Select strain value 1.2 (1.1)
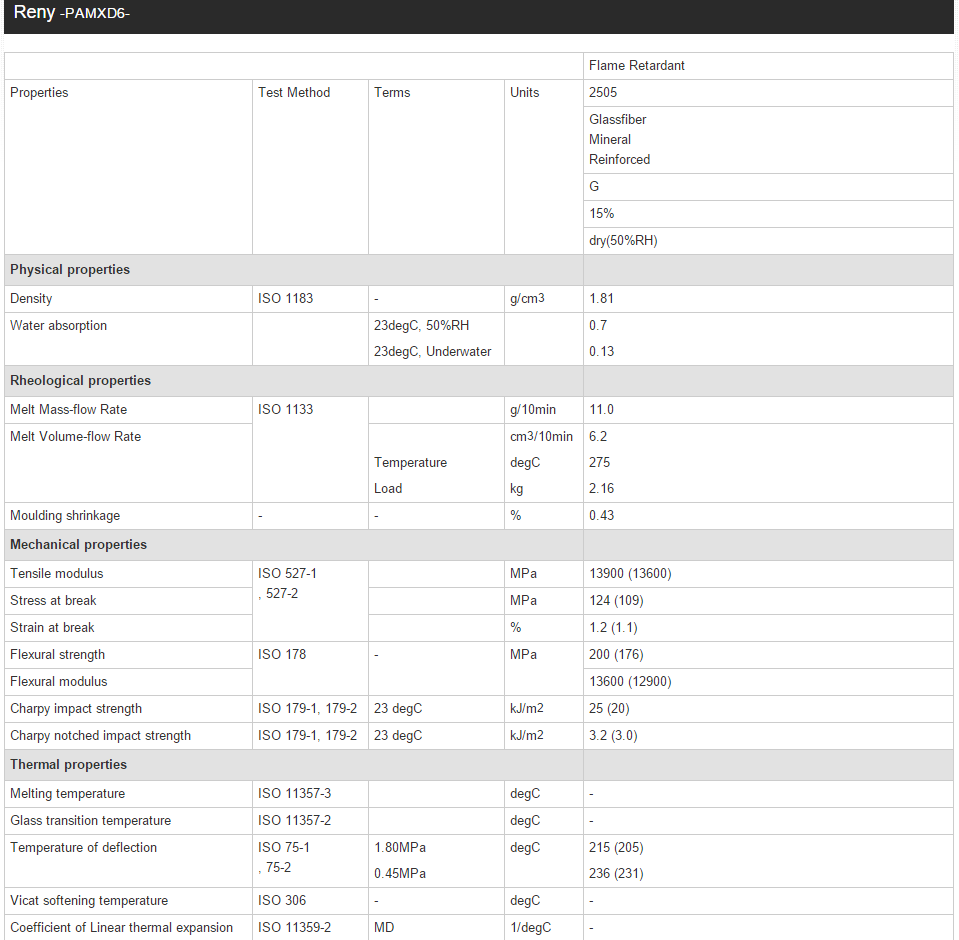Image resolution: width=959 pixels, height=940 pixels. click(613, 627)
